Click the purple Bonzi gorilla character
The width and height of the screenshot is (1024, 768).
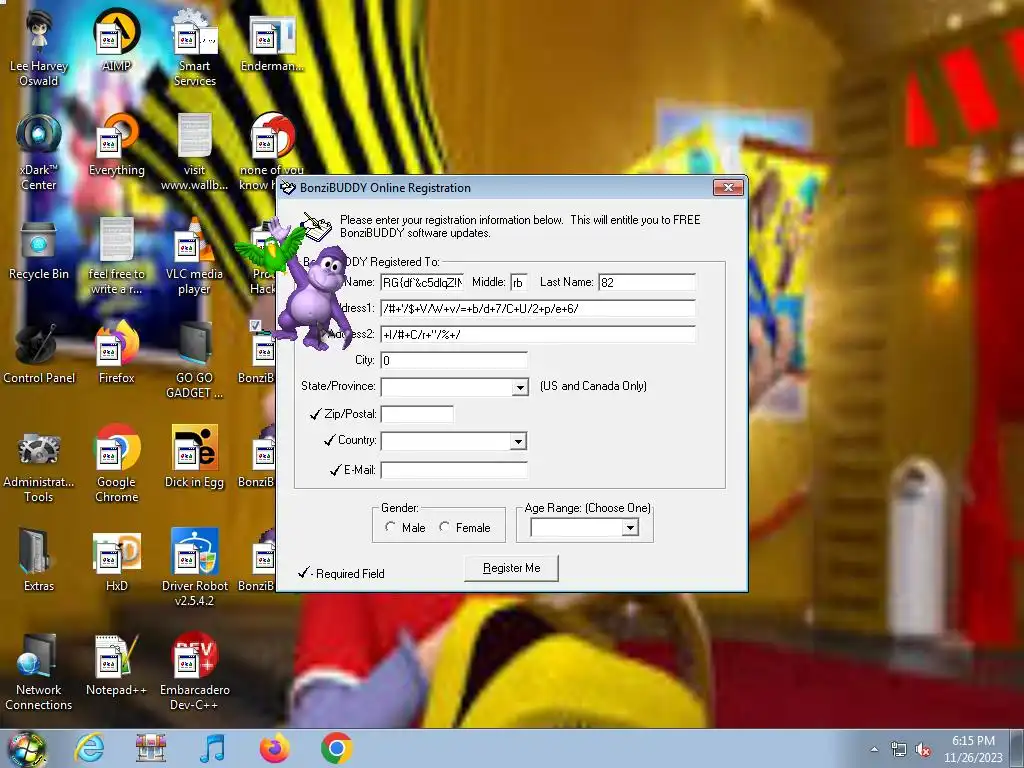pyautogui.click(x=315, y=297)
